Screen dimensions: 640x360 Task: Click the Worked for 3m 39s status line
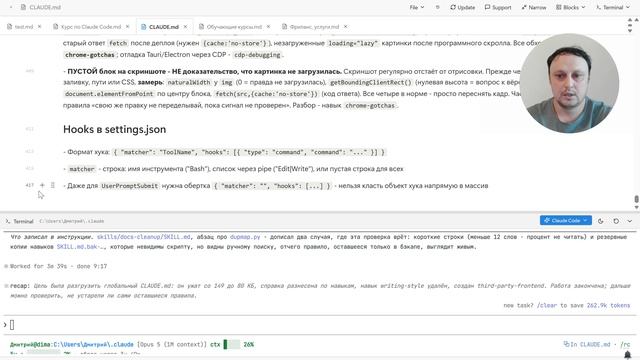58,266
